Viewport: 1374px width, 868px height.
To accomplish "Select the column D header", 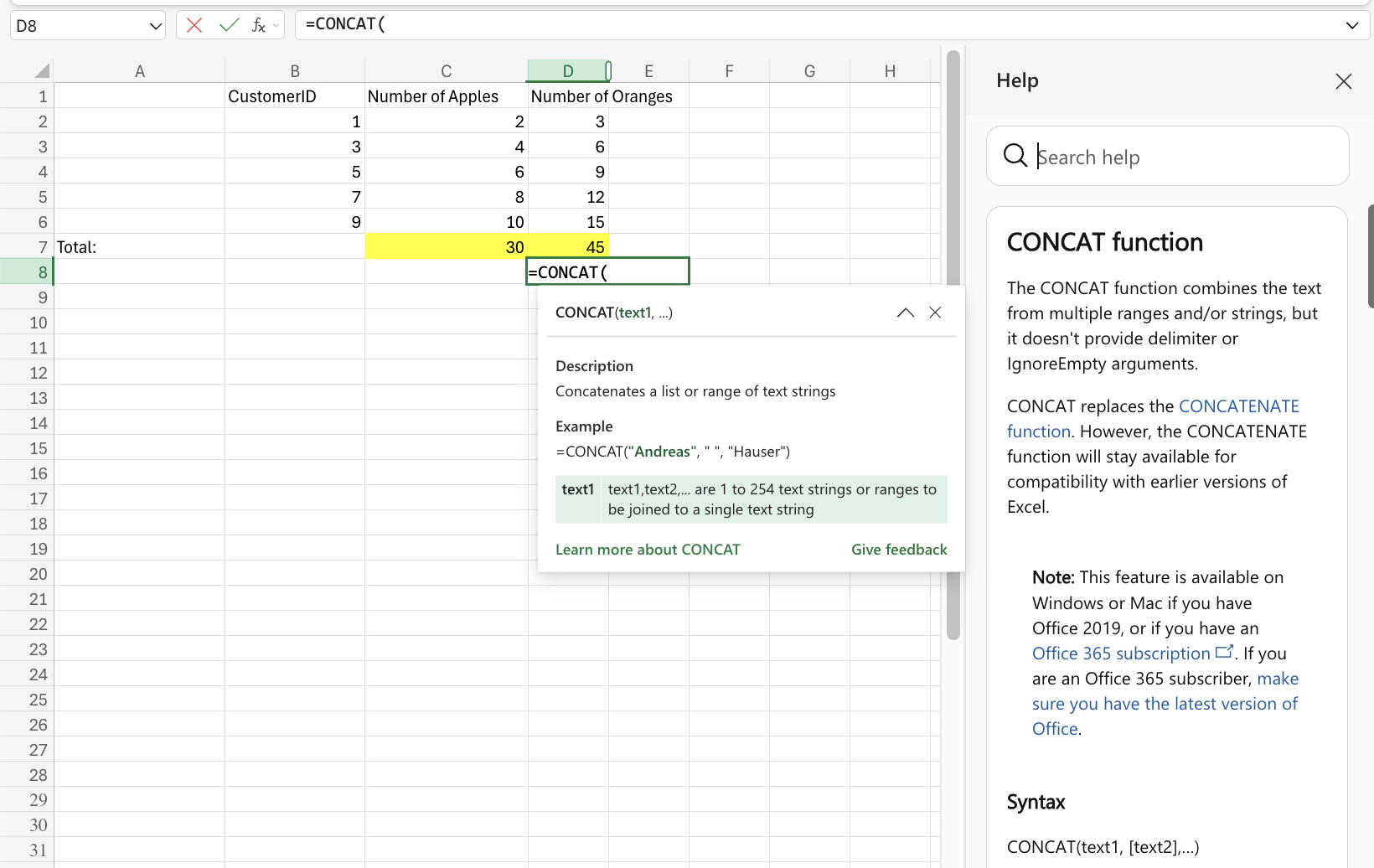I will point(569,71).
